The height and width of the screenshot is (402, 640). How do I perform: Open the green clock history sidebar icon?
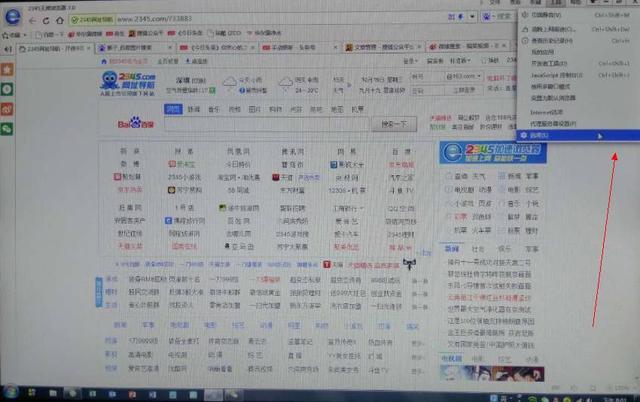point(7,89)
